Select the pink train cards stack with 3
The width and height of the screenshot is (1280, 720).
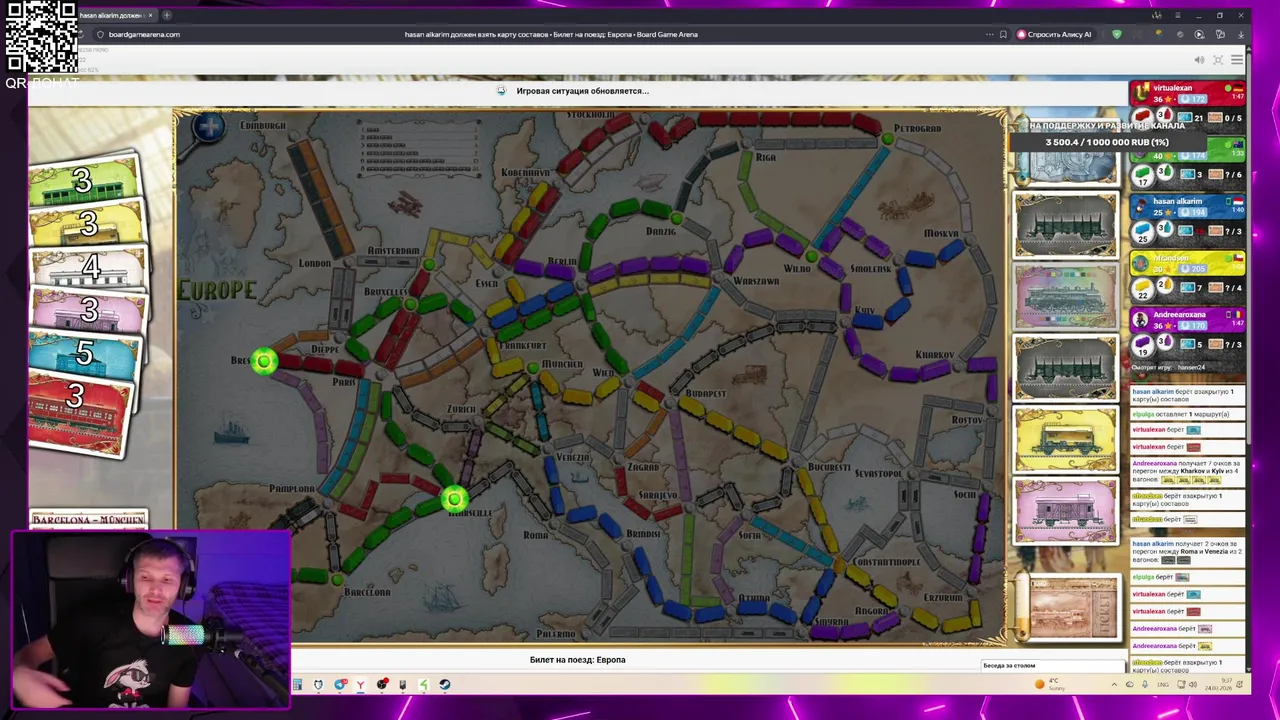[x=88, y=311]
